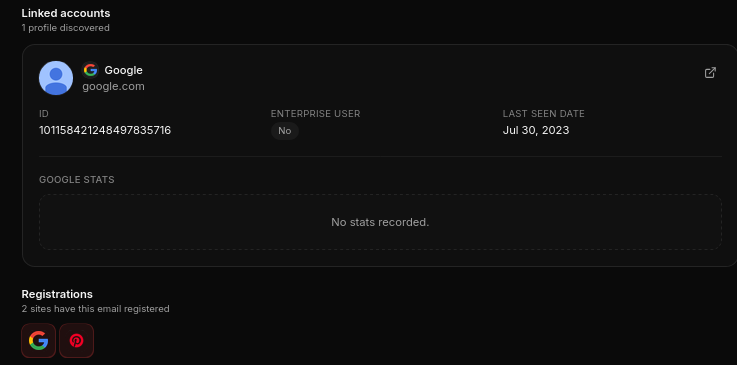Click the LAST SEEN DATE field label
The width and height of the screenshot is (737, 365).
pos(543,114)
